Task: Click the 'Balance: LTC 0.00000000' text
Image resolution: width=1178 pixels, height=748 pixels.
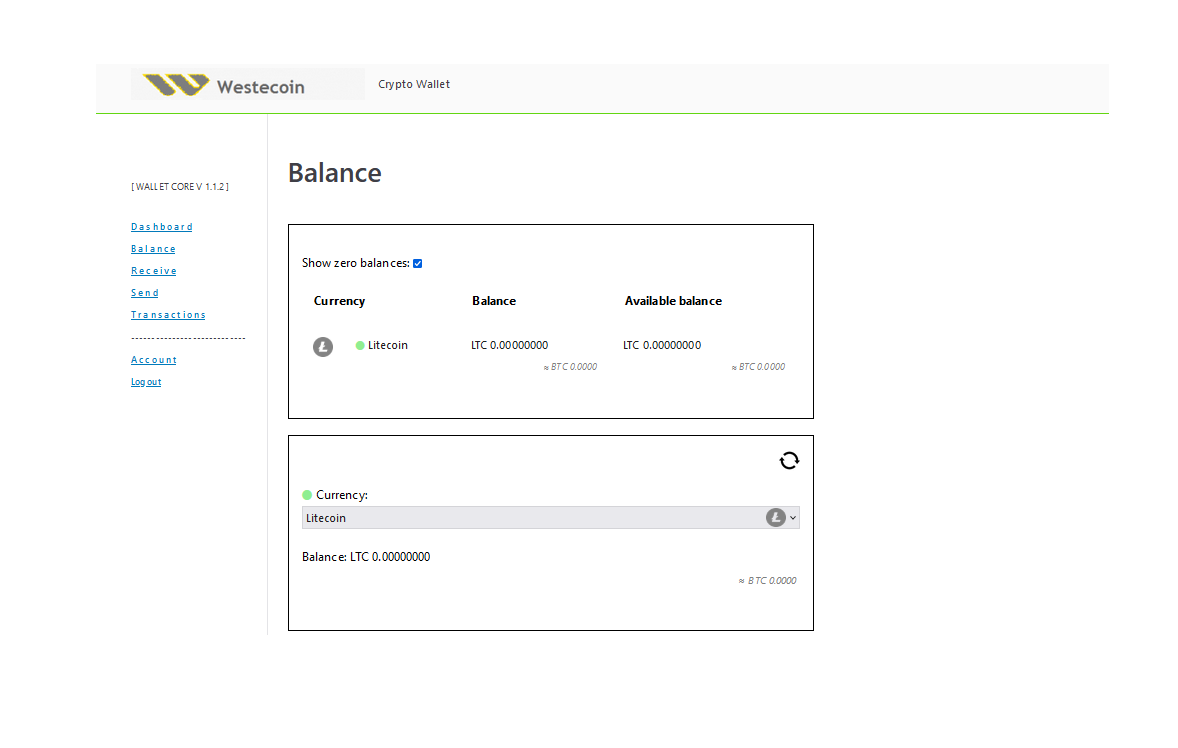Action: pos(366,556)
